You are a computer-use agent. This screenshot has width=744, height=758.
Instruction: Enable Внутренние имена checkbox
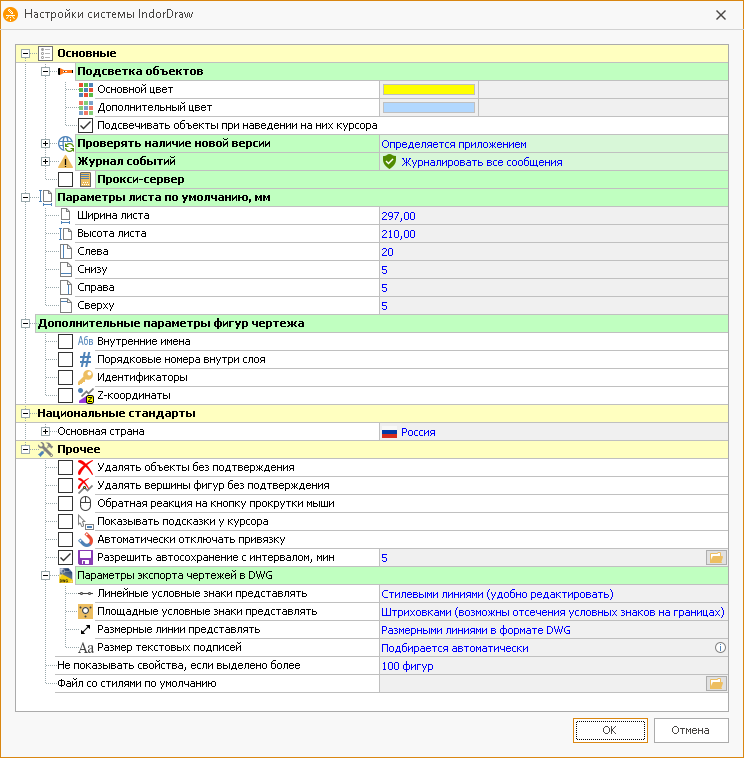[65, 341]
